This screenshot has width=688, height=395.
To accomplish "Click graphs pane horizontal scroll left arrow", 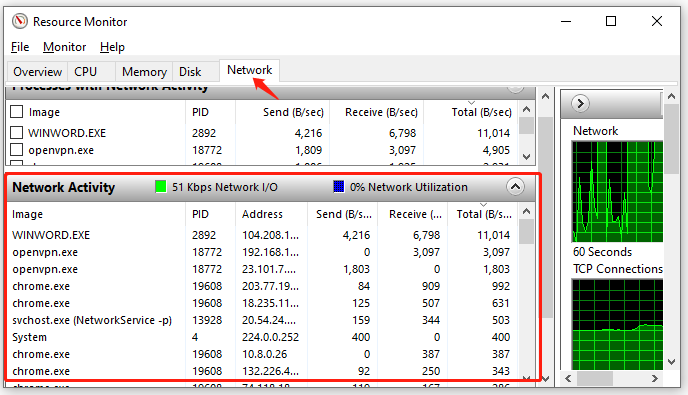I will [x=568, y=378].
